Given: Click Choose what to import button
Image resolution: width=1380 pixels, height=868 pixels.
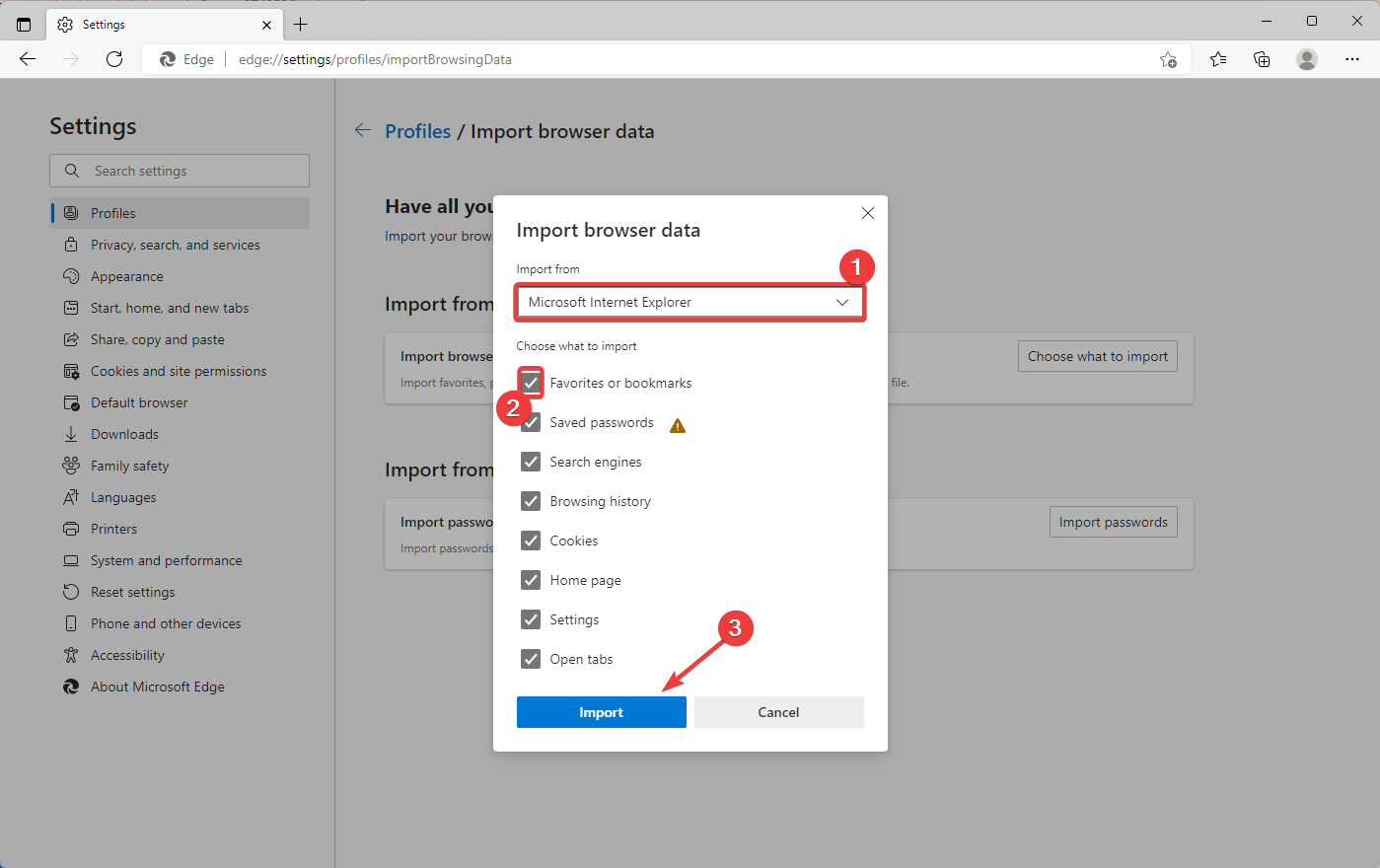Looking at the screenshot, I should pos(1098,356).
